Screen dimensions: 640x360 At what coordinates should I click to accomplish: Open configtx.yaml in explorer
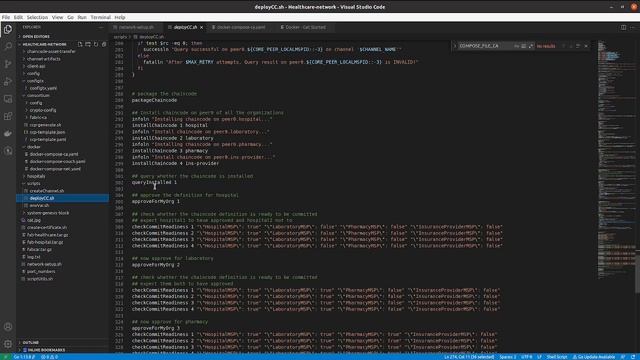pyautogui.click(x=43, y=88)
